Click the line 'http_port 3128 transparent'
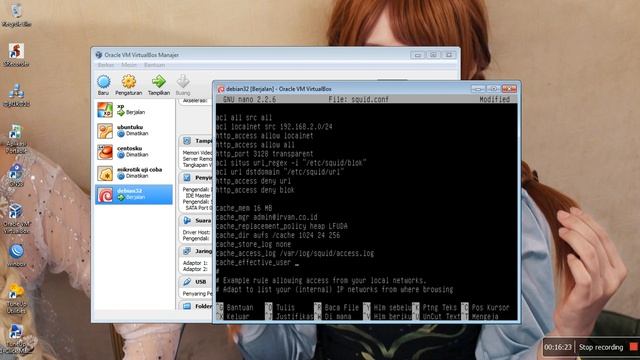This screenshot has width=640, height=360. [265, 154]
